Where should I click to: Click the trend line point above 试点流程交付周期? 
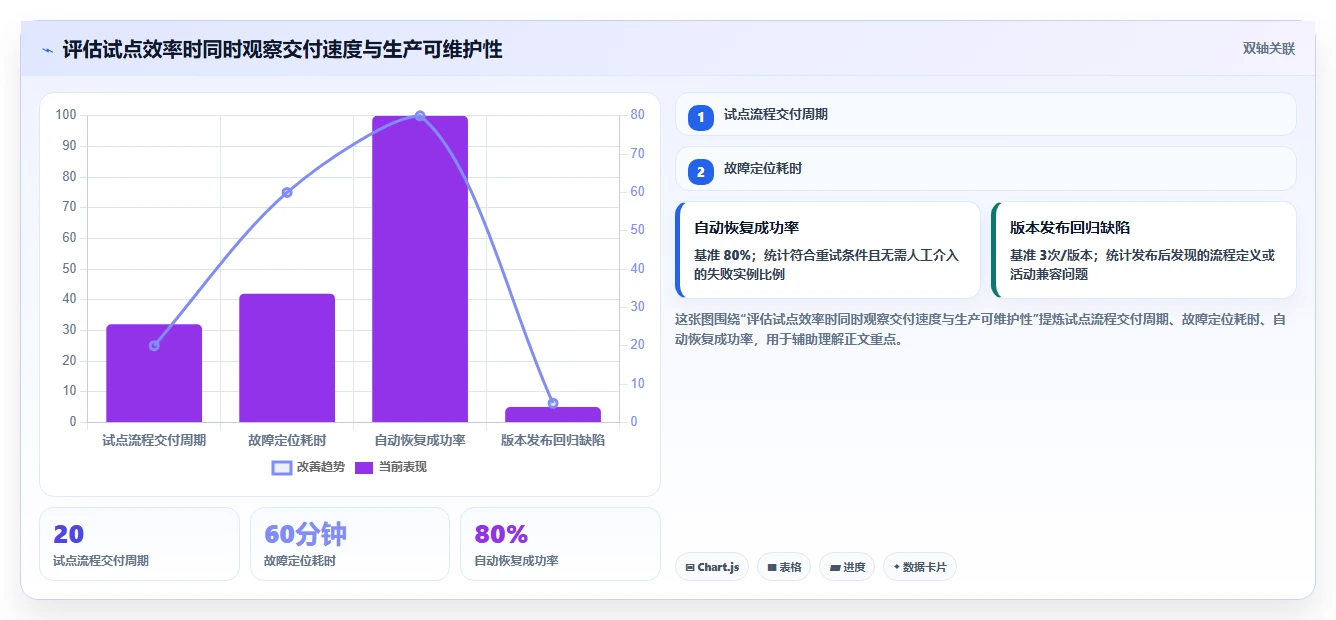[154, 346]
